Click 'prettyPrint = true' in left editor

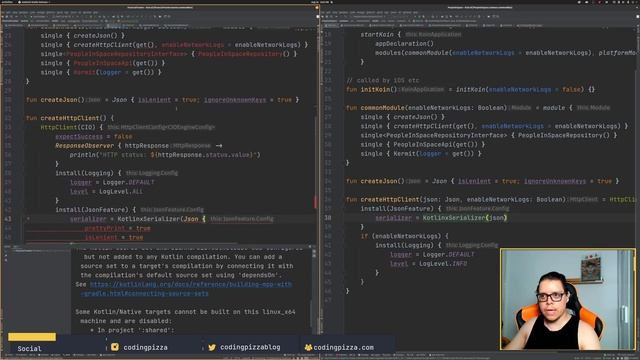click(x=118, y=228)
